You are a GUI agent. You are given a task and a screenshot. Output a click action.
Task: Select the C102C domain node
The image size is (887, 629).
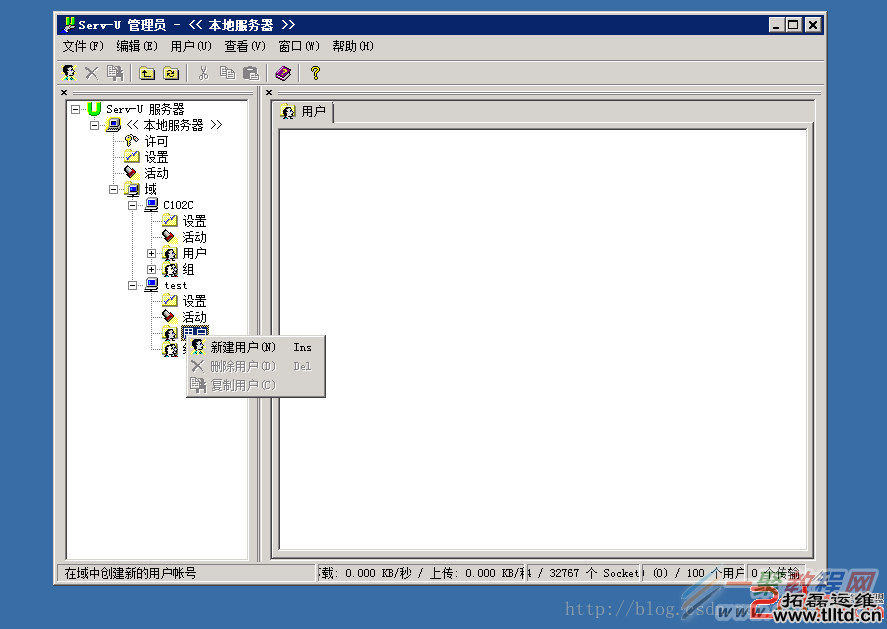pos(178,205)
